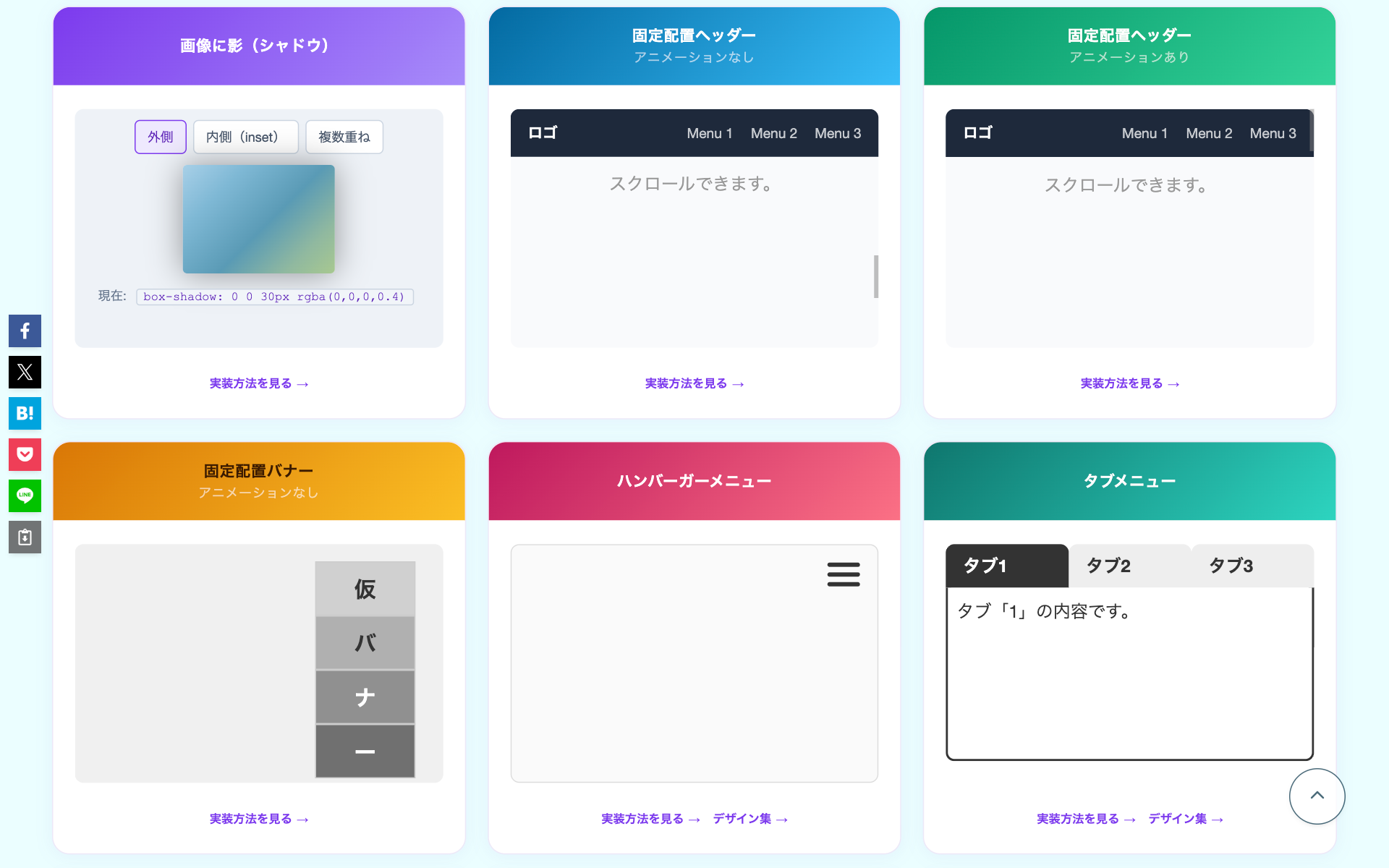This screenshot has width=1389, height=868.
Task: Save to Pocket icon
Action: (x=25, y=455)
